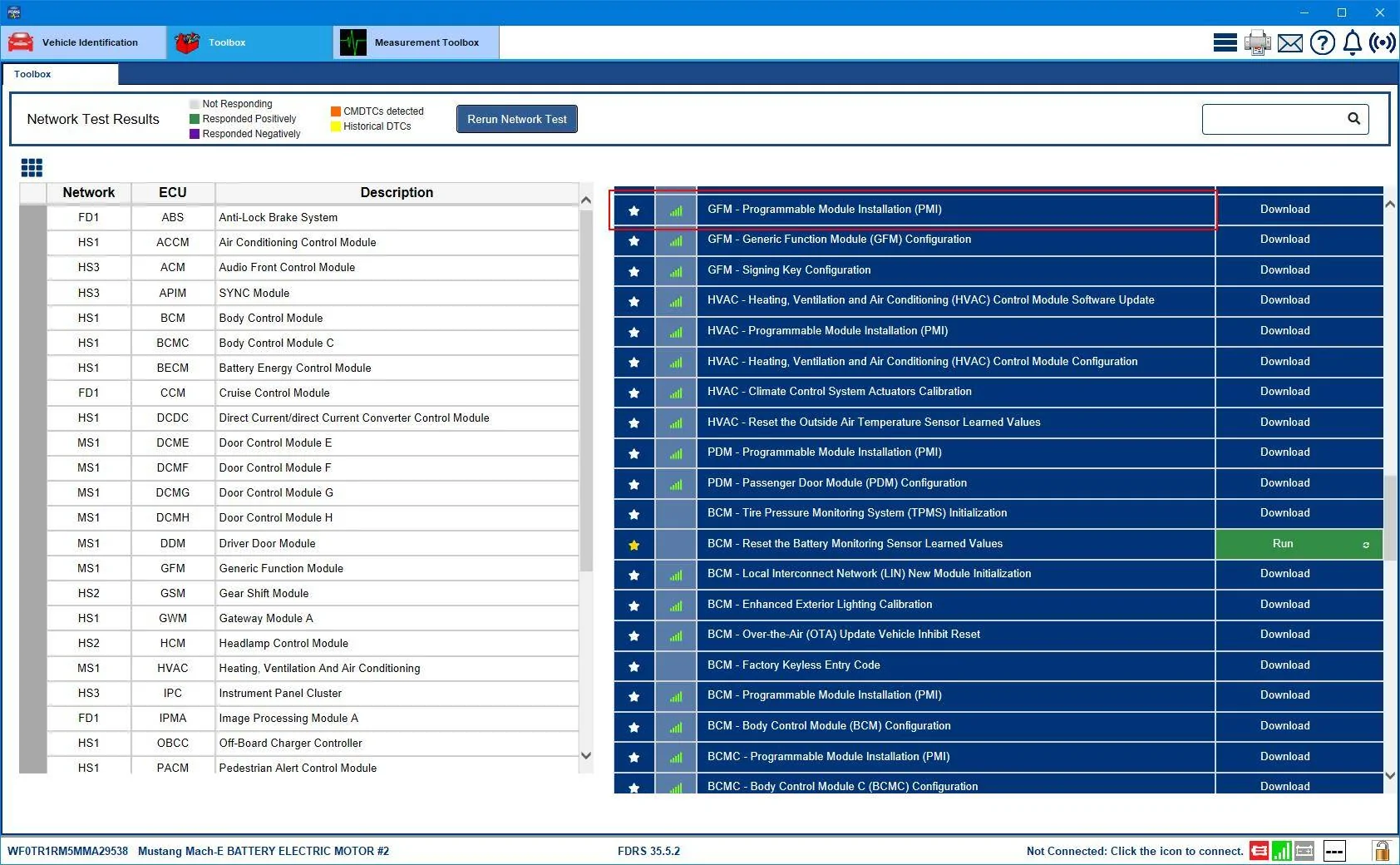Switch to the Toolbox top tab
Screen dimensions: 1400x865
(x=249, y=42)
